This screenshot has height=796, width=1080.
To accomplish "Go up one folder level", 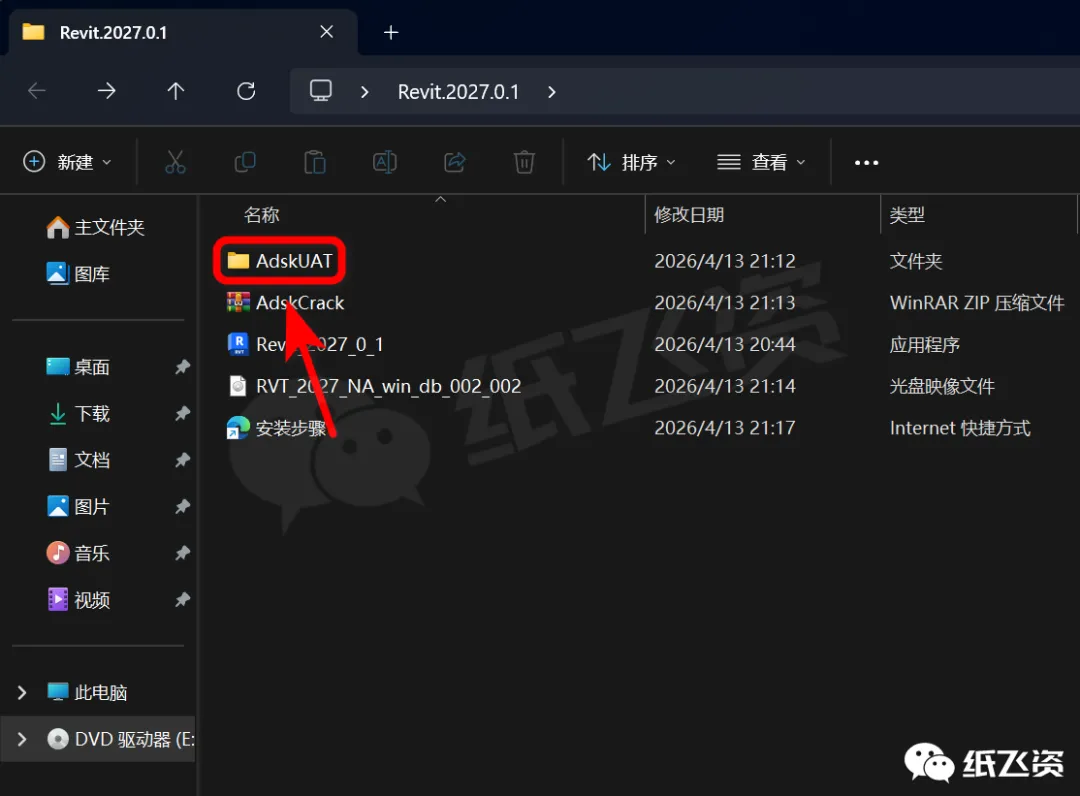I will click(176, 90).
